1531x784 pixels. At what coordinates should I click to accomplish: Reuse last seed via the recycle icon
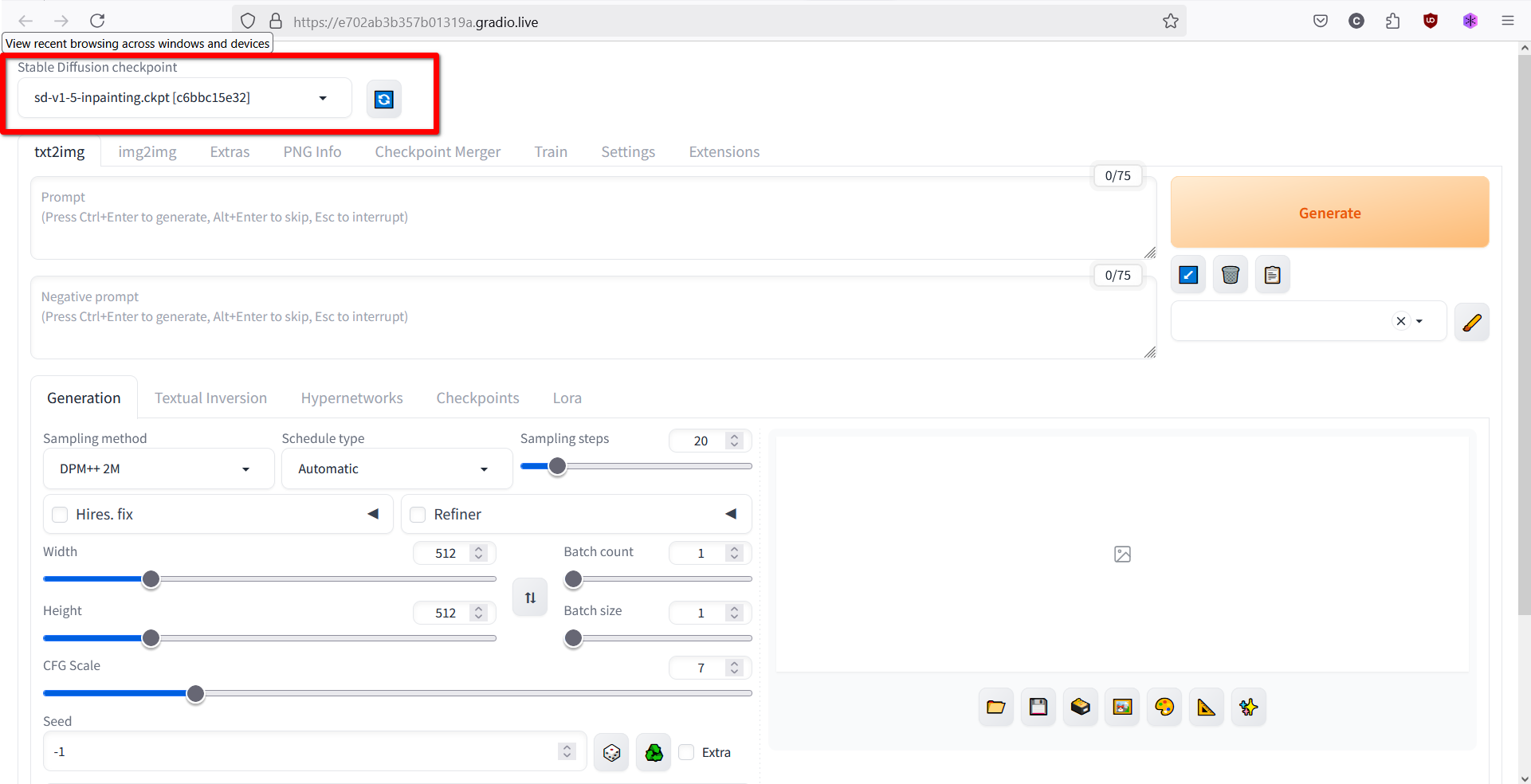pyautogui.click(x=653, y=751)
